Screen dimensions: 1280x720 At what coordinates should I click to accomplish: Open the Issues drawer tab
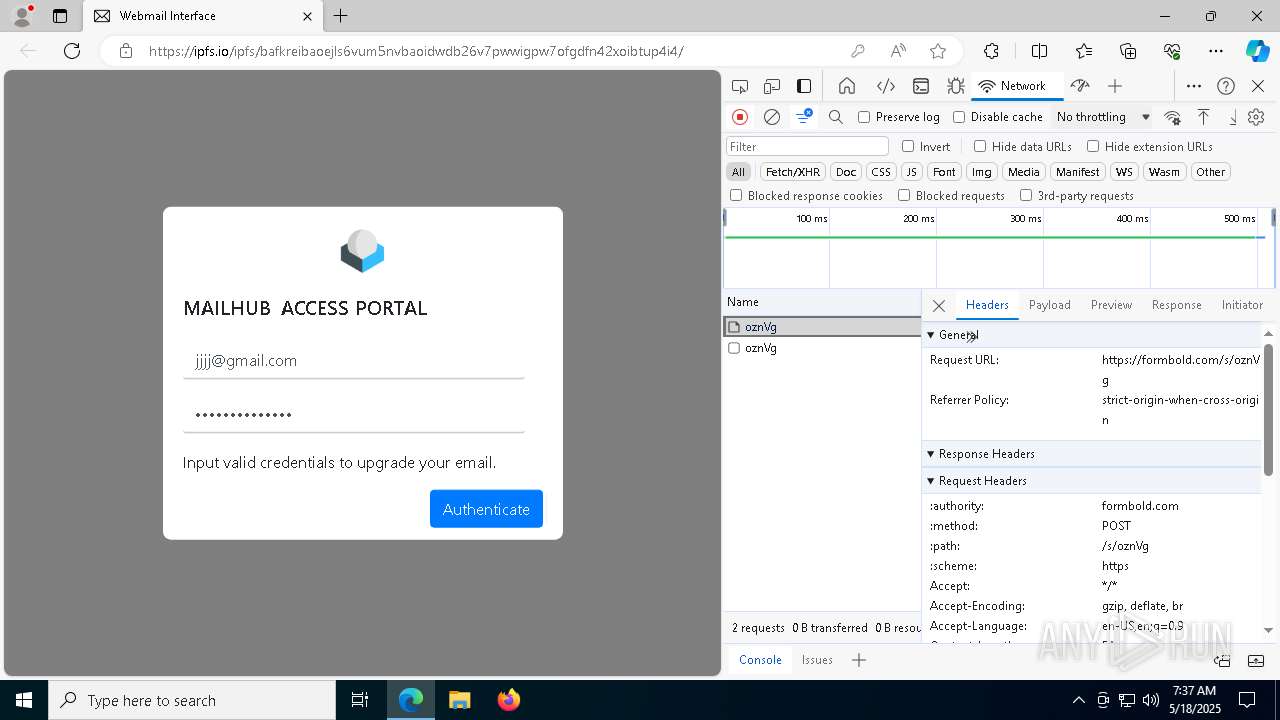coord(817,660)
